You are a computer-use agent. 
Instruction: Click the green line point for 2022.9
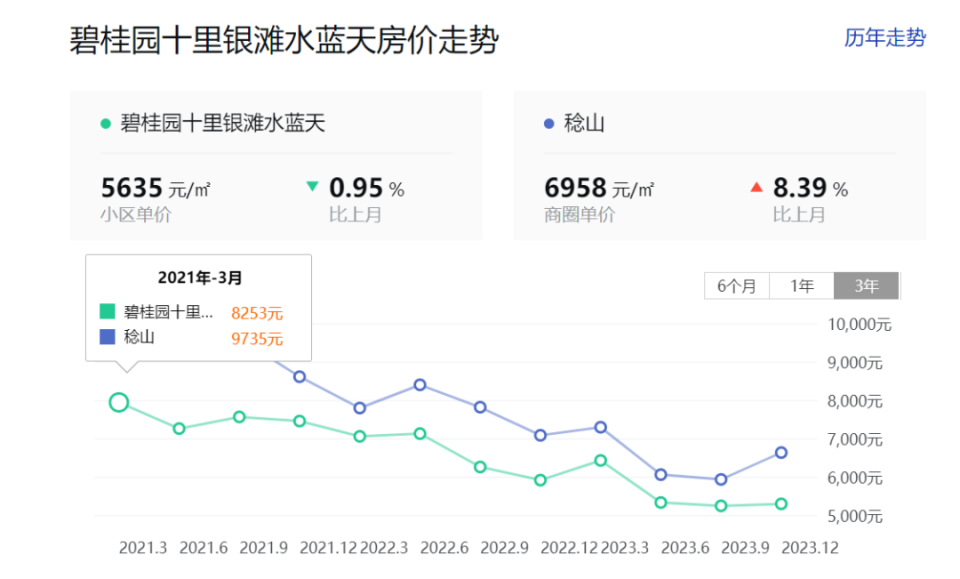point(480,467)
